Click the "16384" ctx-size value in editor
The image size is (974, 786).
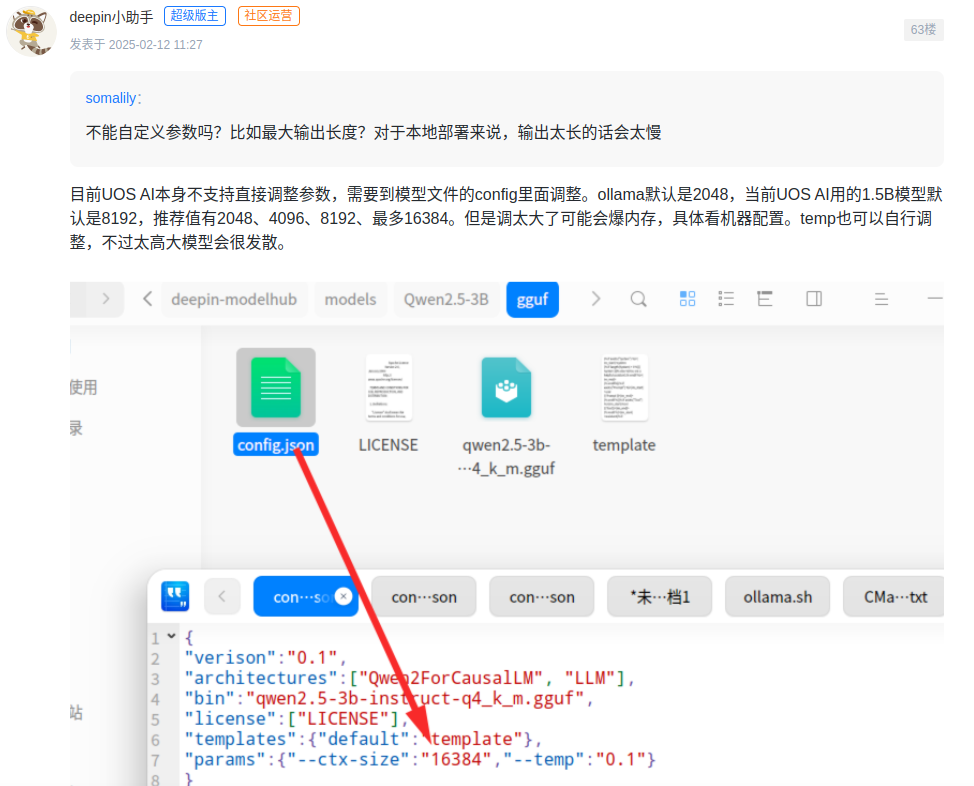click(x=456, y=759)
